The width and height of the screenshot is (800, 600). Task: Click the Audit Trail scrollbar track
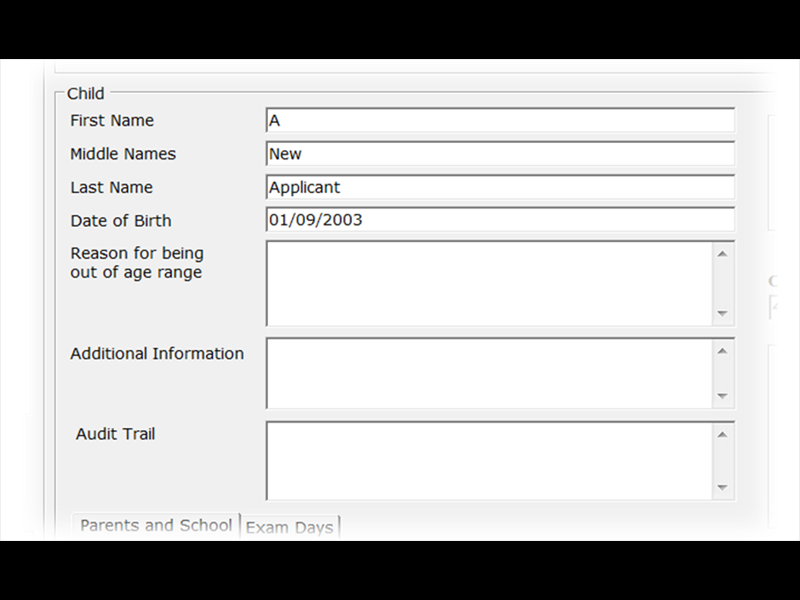coord(722,461)
